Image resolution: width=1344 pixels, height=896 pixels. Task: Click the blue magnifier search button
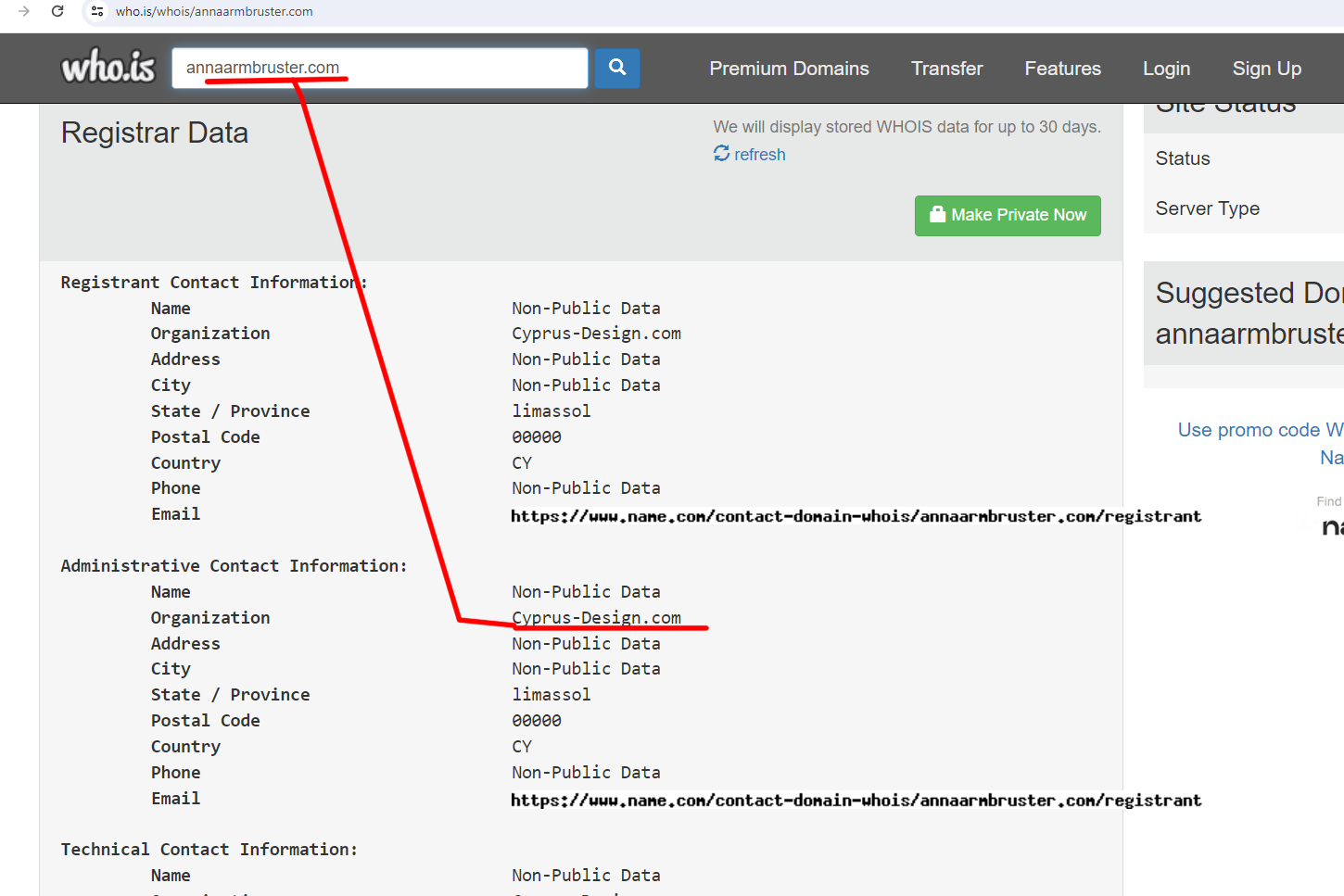617,68
